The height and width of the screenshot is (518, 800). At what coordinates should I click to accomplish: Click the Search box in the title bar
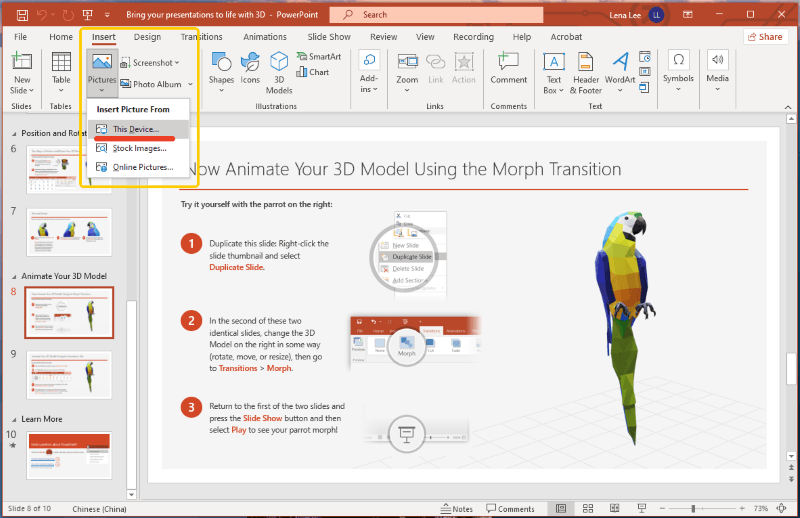click(436, 15)
